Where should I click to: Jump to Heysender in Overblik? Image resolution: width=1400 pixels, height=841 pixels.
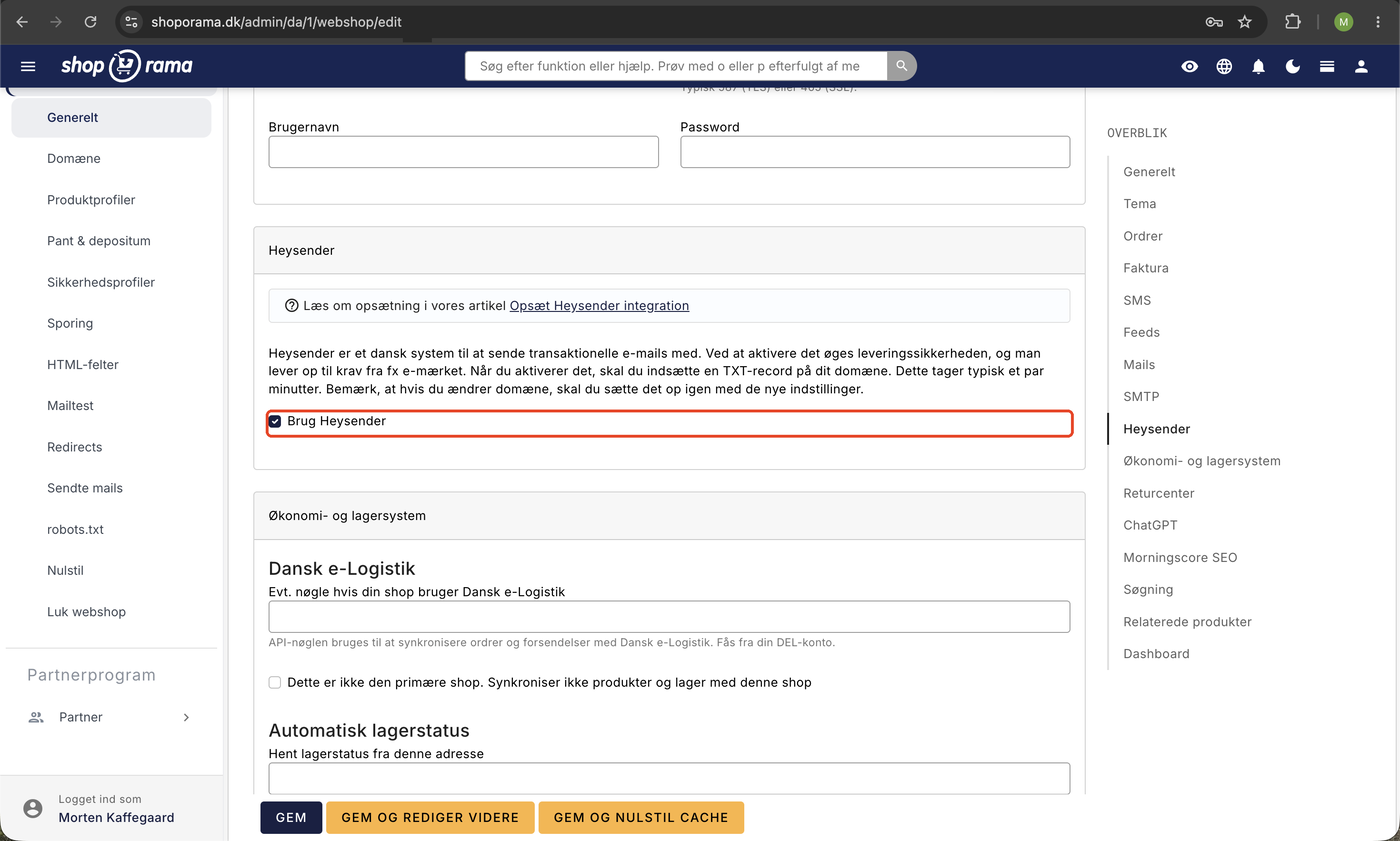(1157, 429)
